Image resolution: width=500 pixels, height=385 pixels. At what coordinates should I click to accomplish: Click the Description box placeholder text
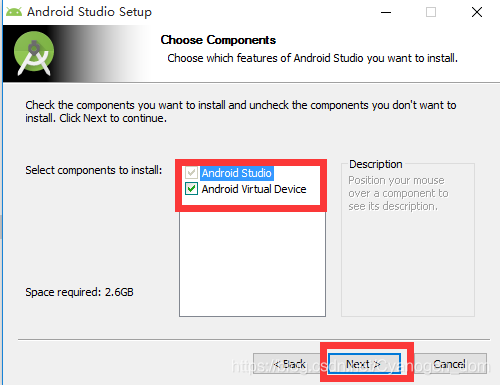click(398, 193)
